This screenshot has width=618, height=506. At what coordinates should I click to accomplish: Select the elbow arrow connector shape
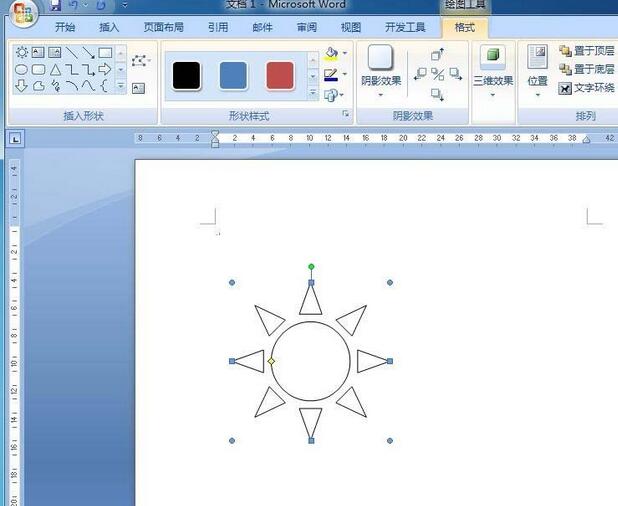88,70
